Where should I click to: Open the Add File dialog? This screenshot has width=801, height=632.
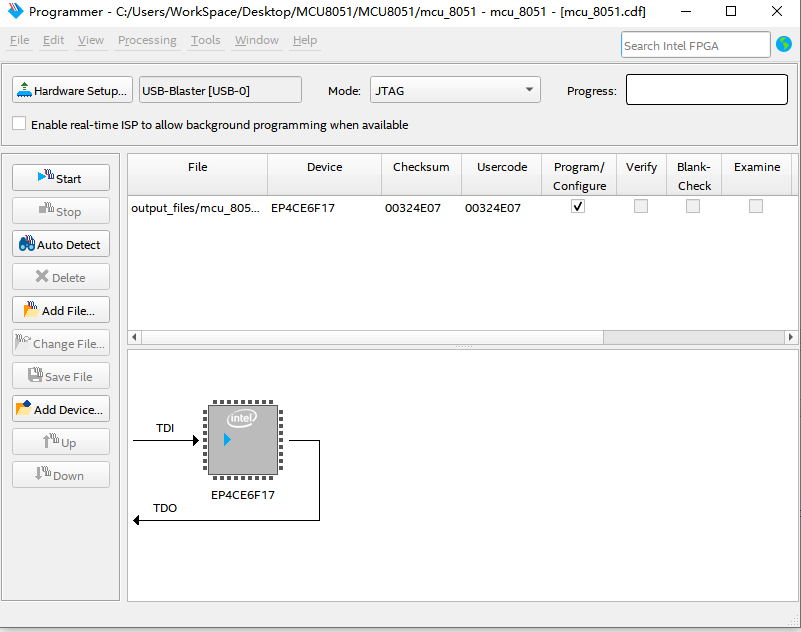pyautogui.click(x=61, y=310)
